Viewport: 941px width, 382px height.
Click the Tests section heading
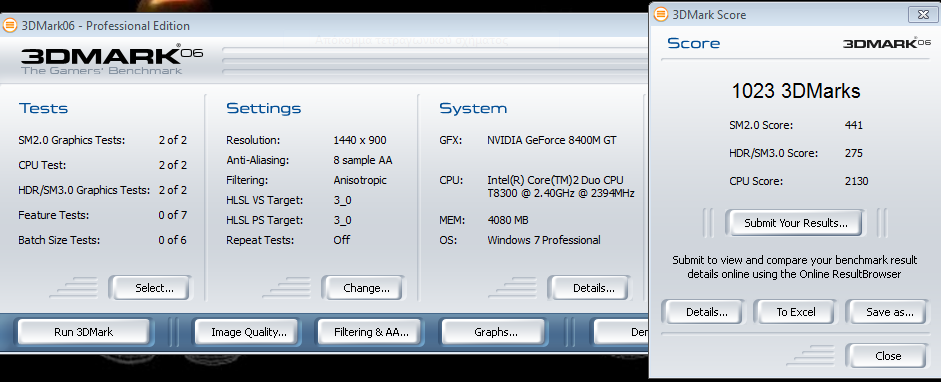pyautogui.click(x=43, y=109)
